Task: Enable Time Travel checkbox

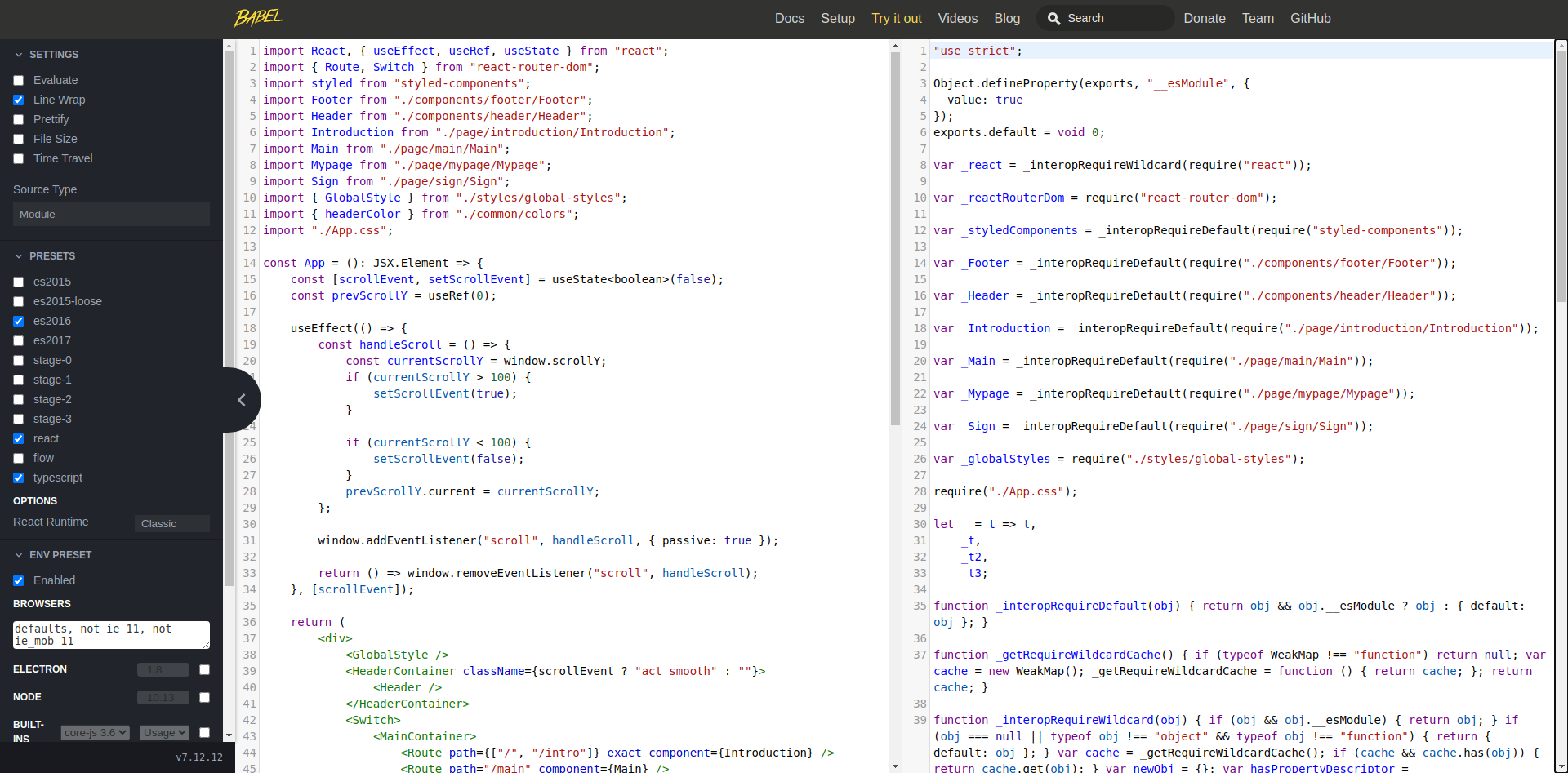Action: pos(19,159)
